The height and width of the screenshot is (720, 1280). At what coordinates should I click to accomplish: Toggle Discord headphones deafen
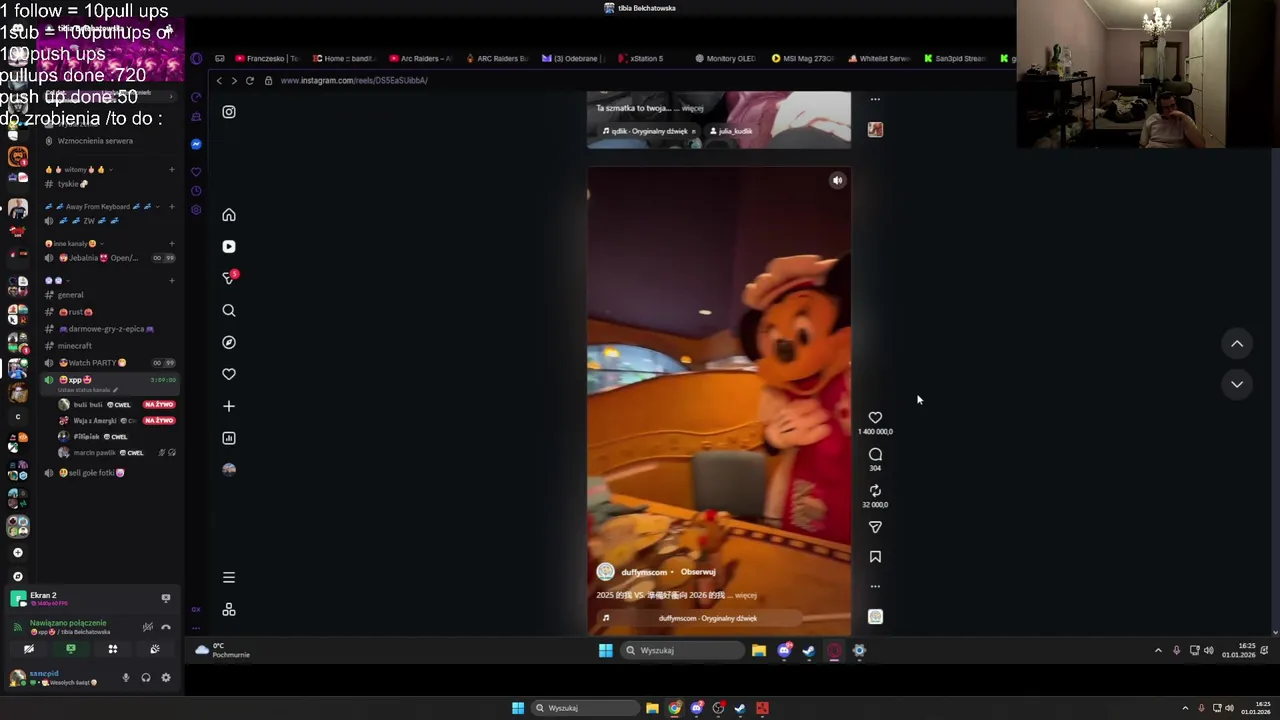[146, 678]
